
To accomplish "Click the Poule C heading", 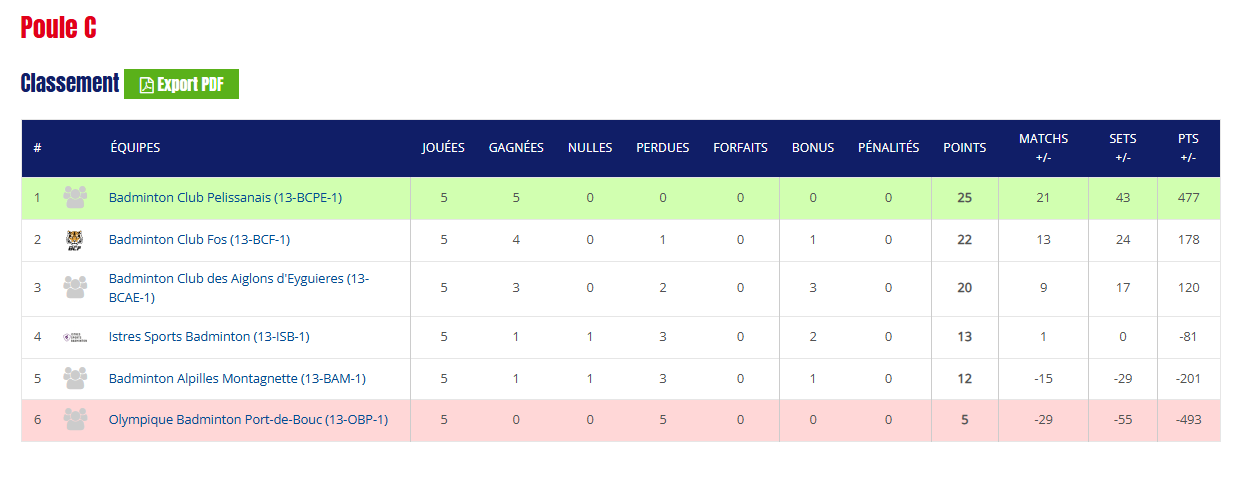I will tap(58, 27).
